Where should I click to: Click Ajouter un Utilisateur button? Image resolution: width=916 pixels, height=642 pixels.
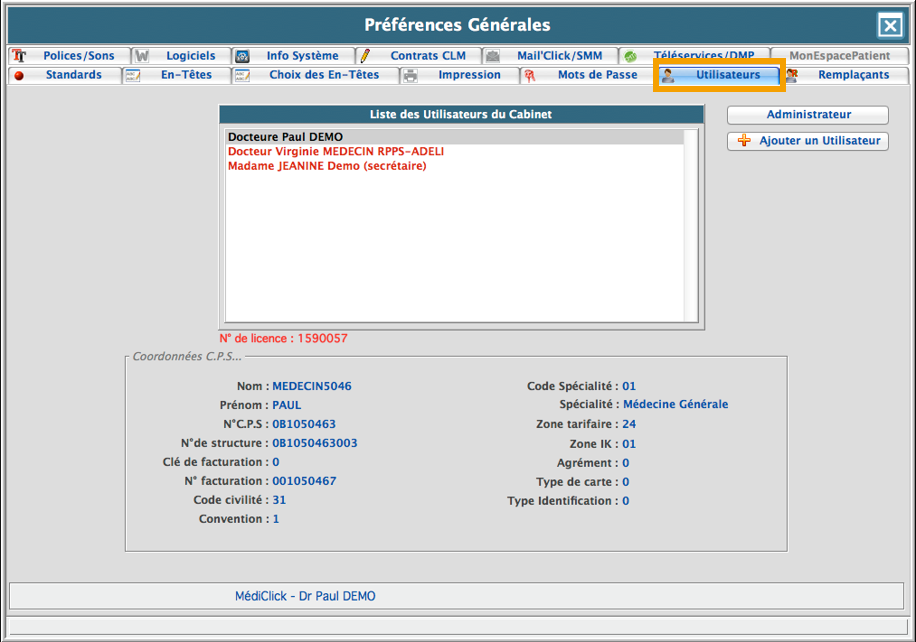[807, 141]
